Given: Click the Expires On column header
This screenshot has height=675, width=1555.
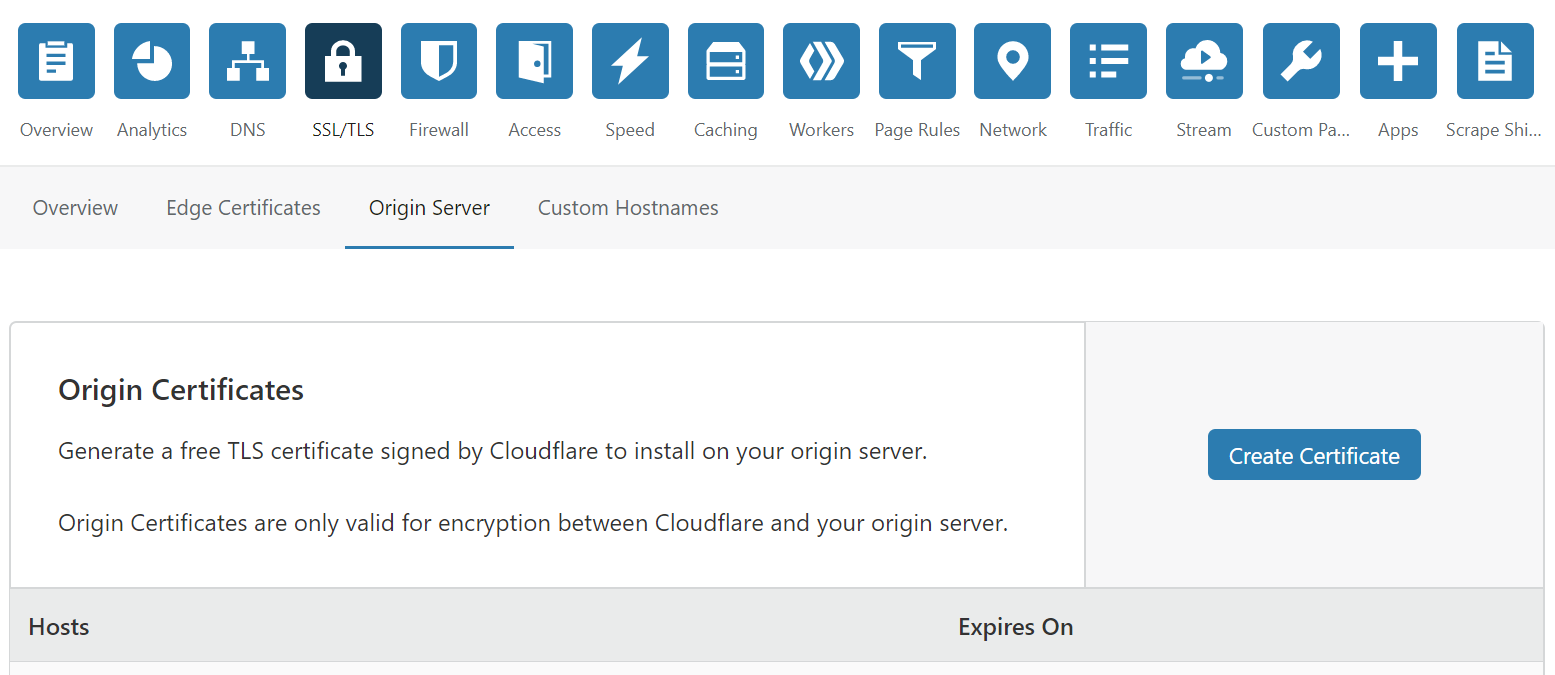Looking at the screenshot, I should (x=1015, y=627).
